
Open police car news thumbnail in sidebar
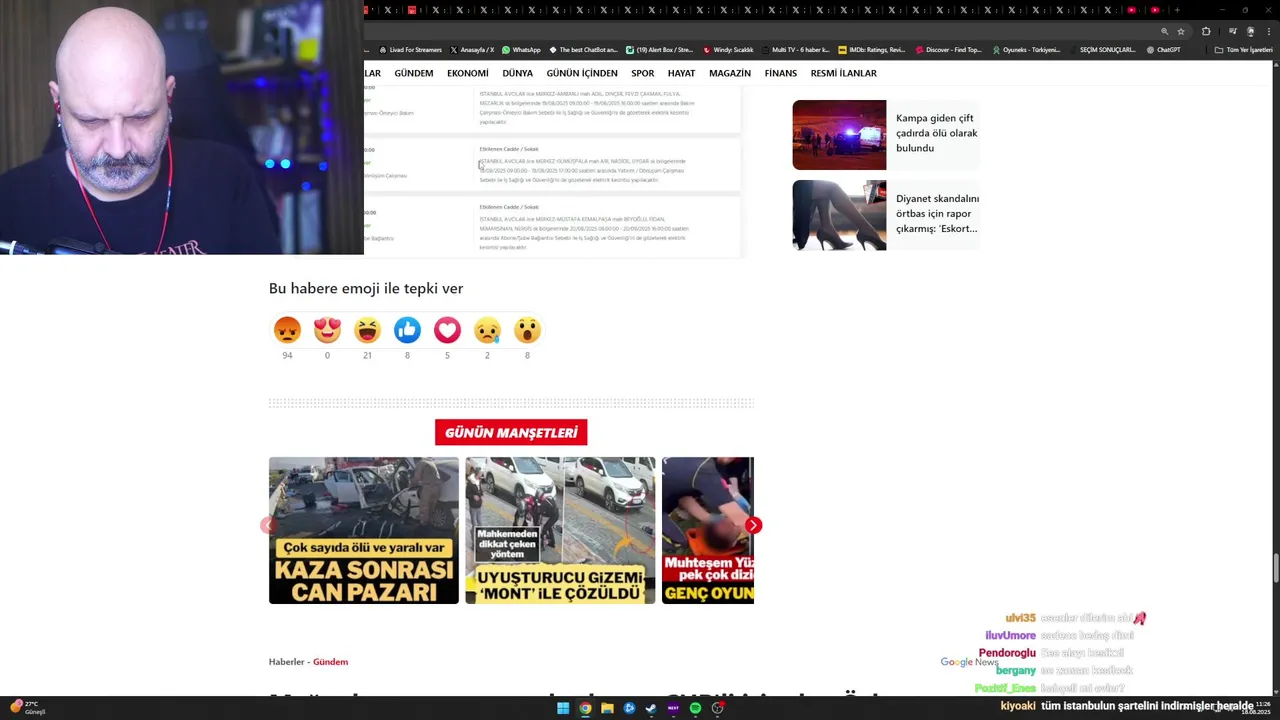pyautogui.click(x=839, y=135)
